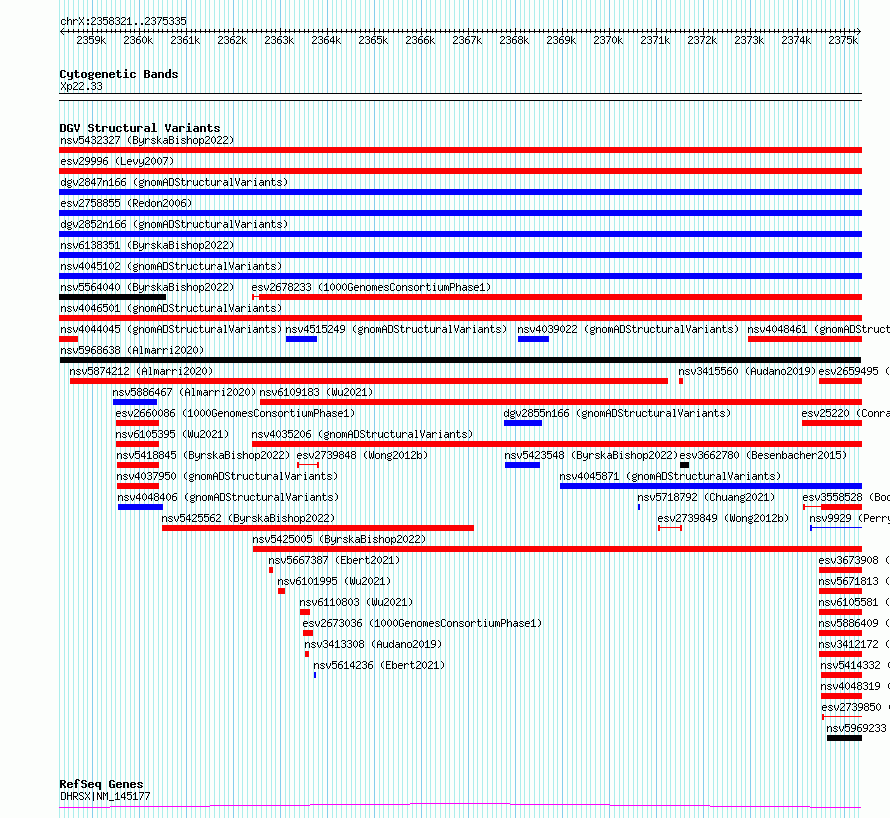Click esv25220 variant label
The height and width of the screenshot is (818, 890).
coord(845,413)
